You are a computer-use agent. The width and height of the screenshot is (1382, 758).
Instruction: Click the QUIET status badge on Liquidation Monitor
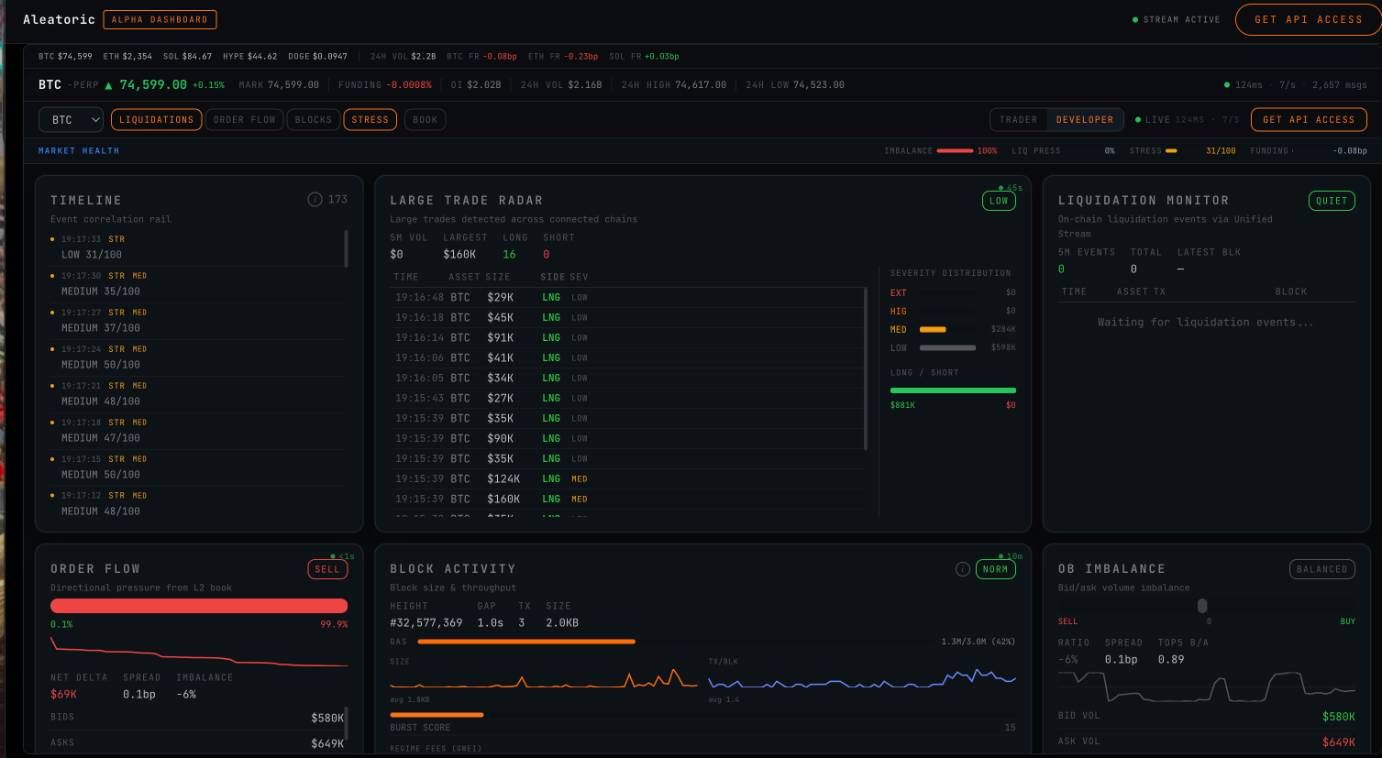click(1331, 201)
